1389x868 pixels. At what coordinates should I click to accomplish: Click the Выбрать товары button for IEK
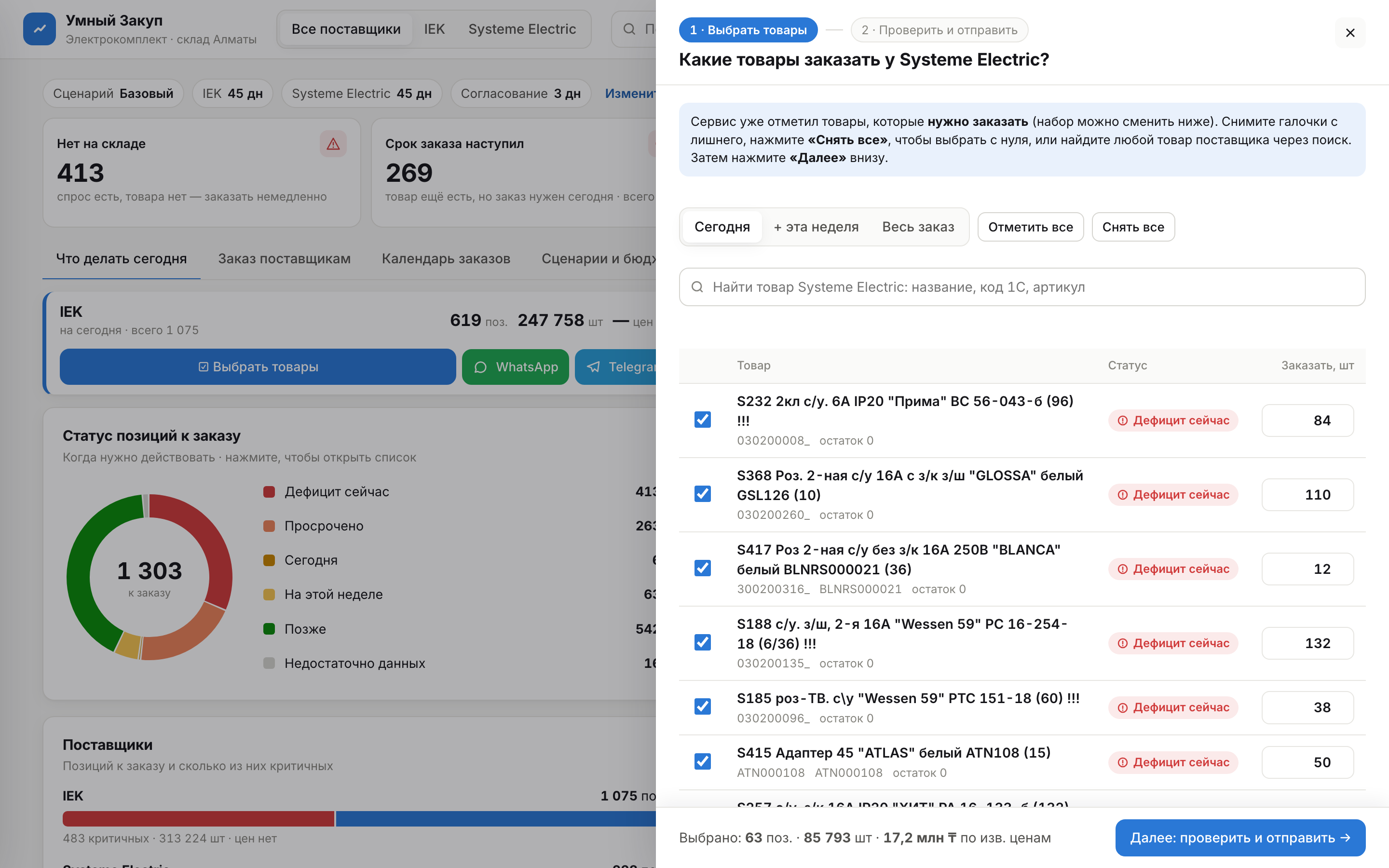(x=258, y=367)
